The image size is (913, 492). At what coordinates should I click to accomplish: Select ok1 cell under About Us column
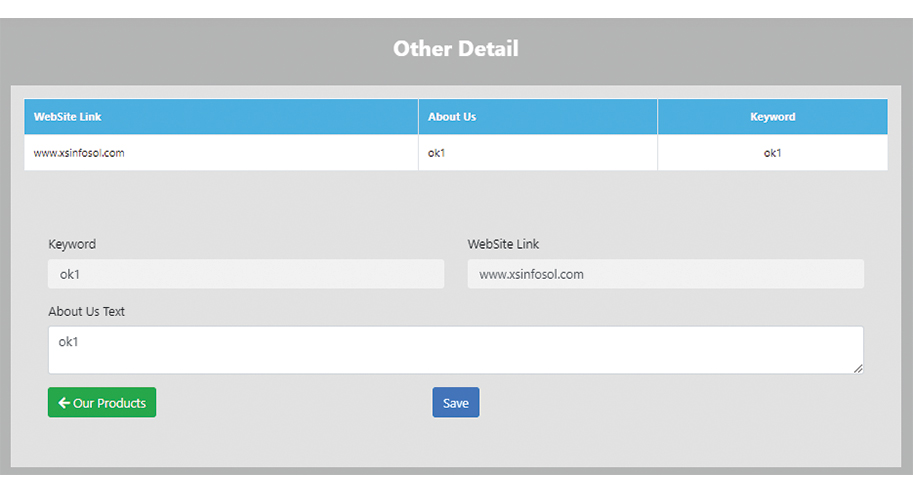tap(436, 153)
